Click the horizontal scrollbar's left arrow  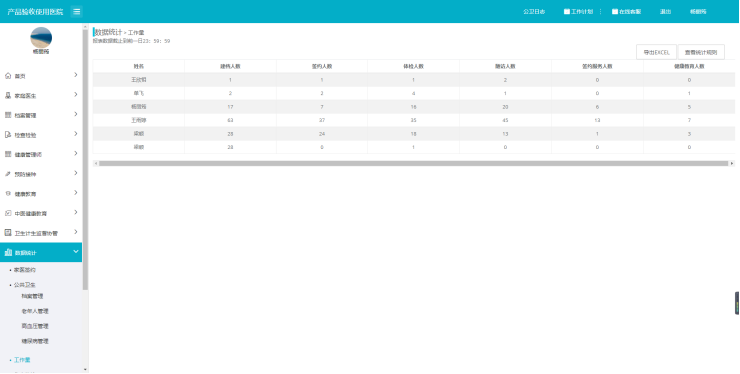pyautogui.click(x=96, y=163)
